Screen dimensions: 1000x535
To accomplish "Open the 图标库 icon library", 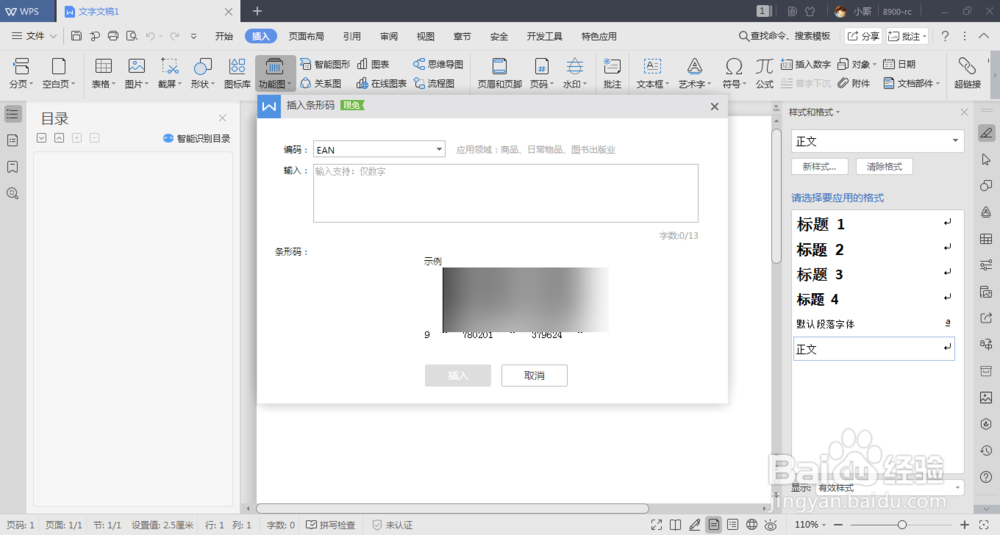I will tap(237, 73).
